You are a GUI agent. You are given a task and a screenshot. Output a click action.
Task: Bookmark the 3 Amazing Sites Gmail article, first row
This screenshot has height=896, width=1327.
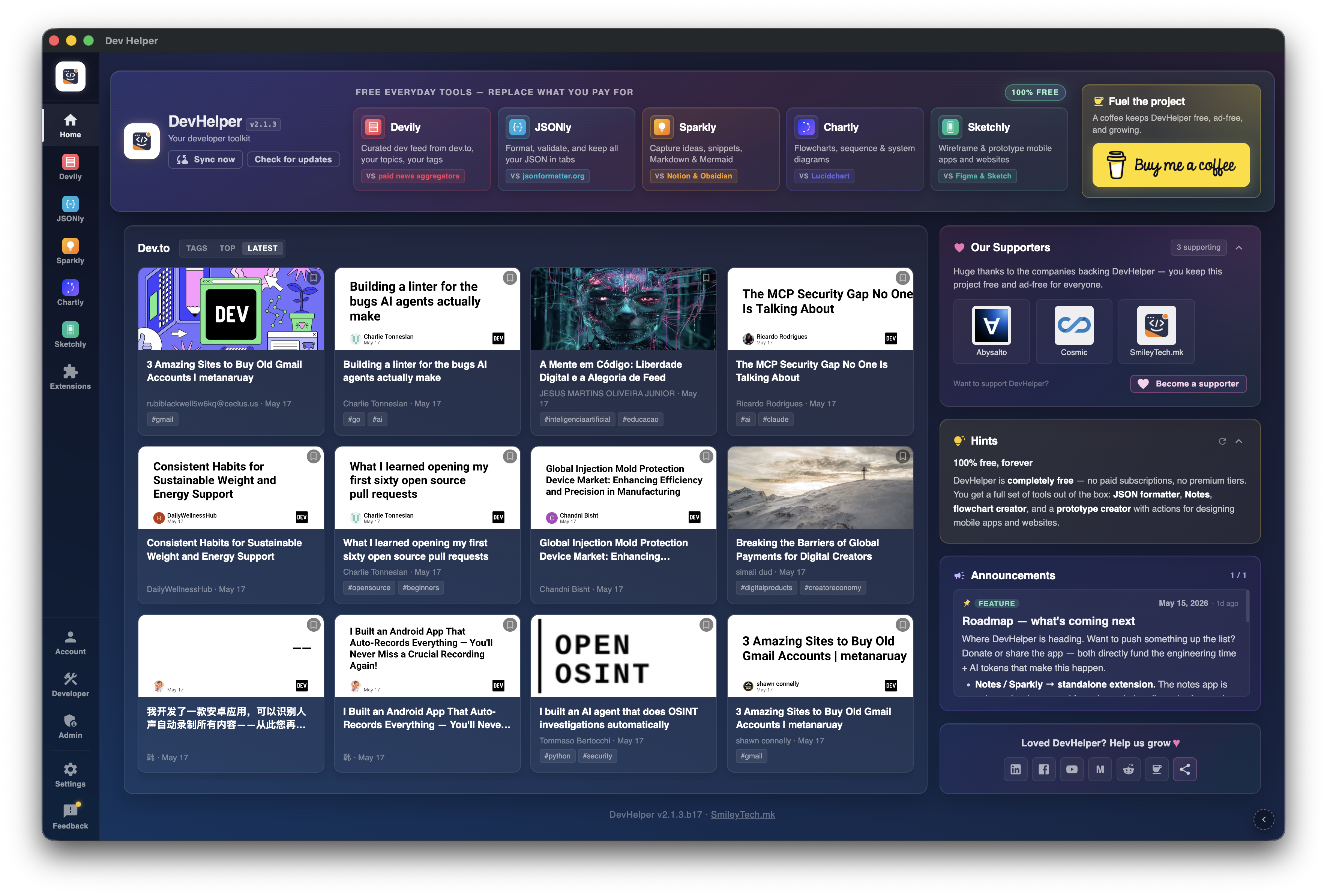[314, 277]
